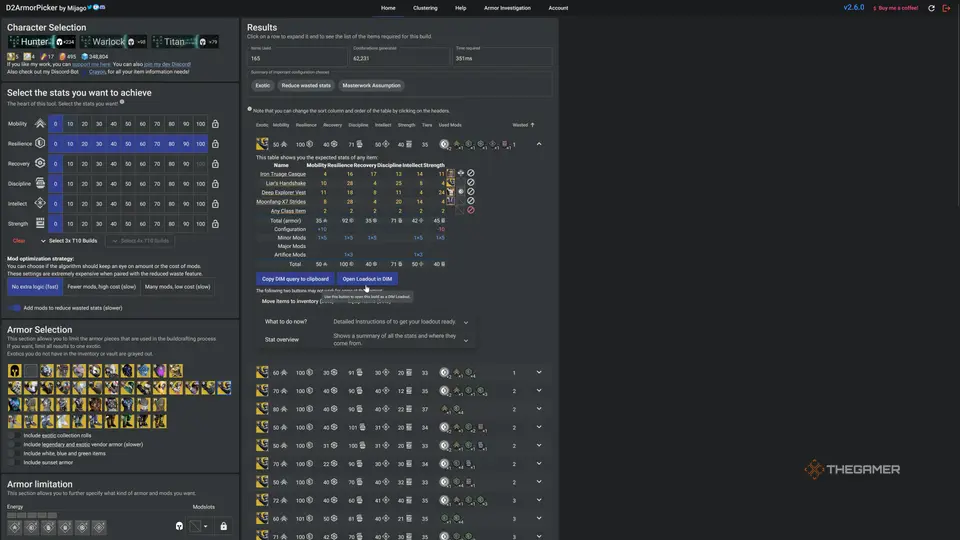Lock the Mobility stat row

[x=215, y=124]
